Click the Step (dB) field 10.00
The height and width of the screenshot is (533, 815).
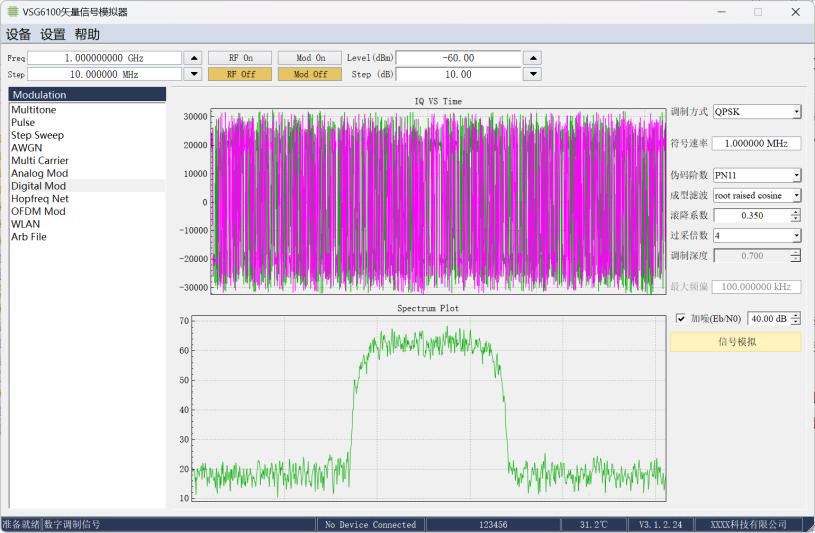click(x=458, y=74)
